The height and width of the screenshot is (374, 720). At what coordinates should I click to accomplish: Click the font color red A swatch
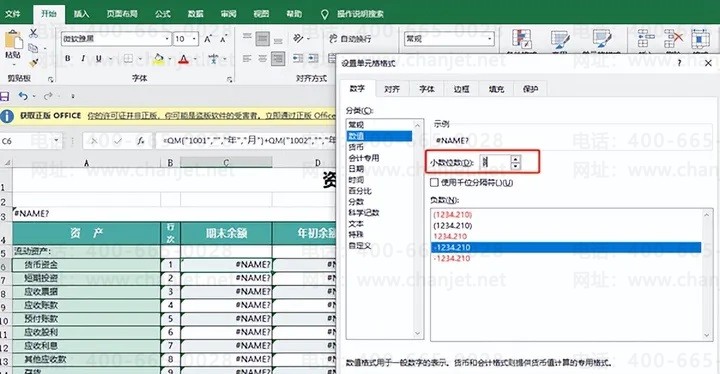click(x=184, y=59)
